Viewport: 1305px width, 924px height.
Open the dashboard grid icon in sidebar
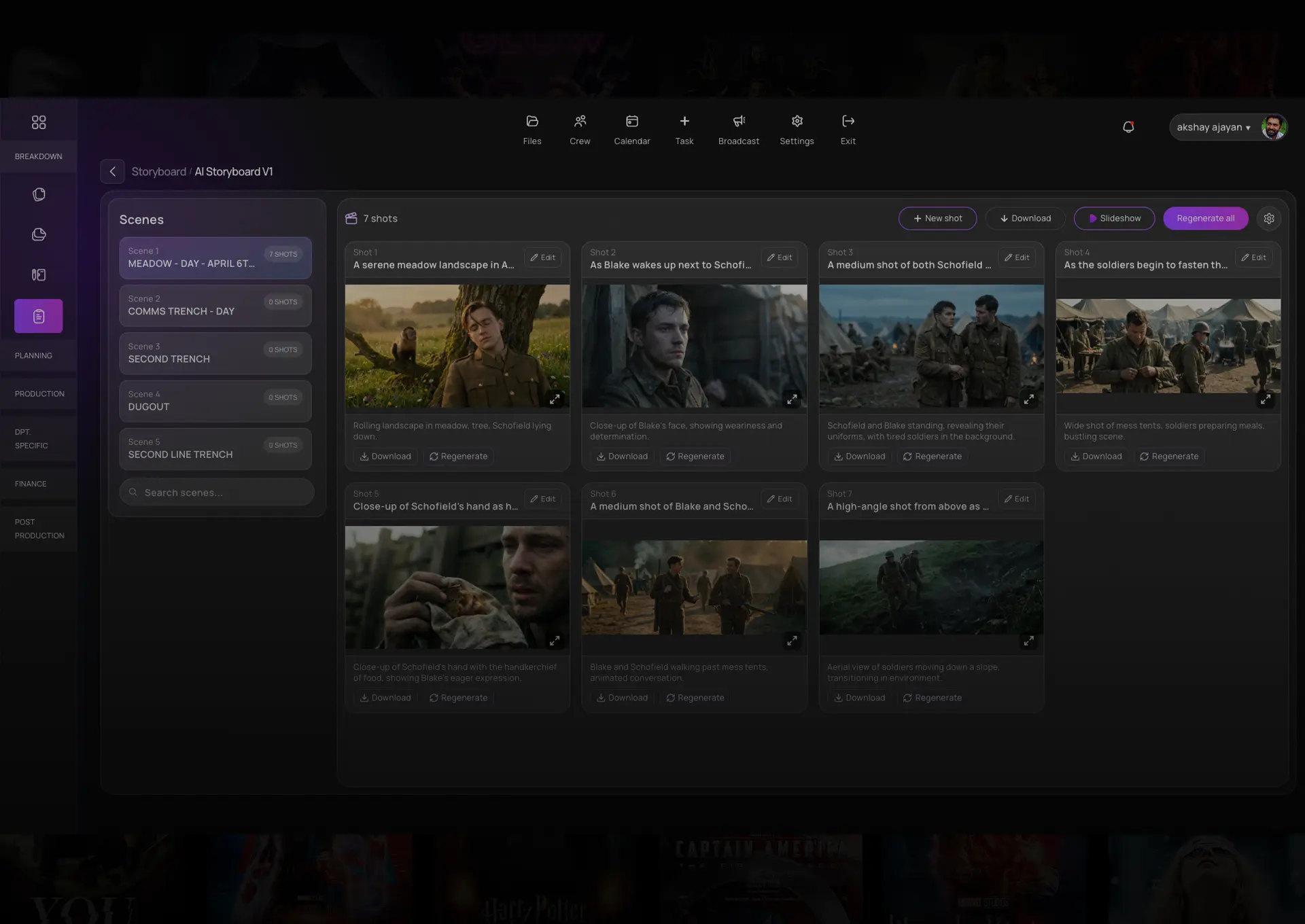pyautogui.click(x=39, y=122)
